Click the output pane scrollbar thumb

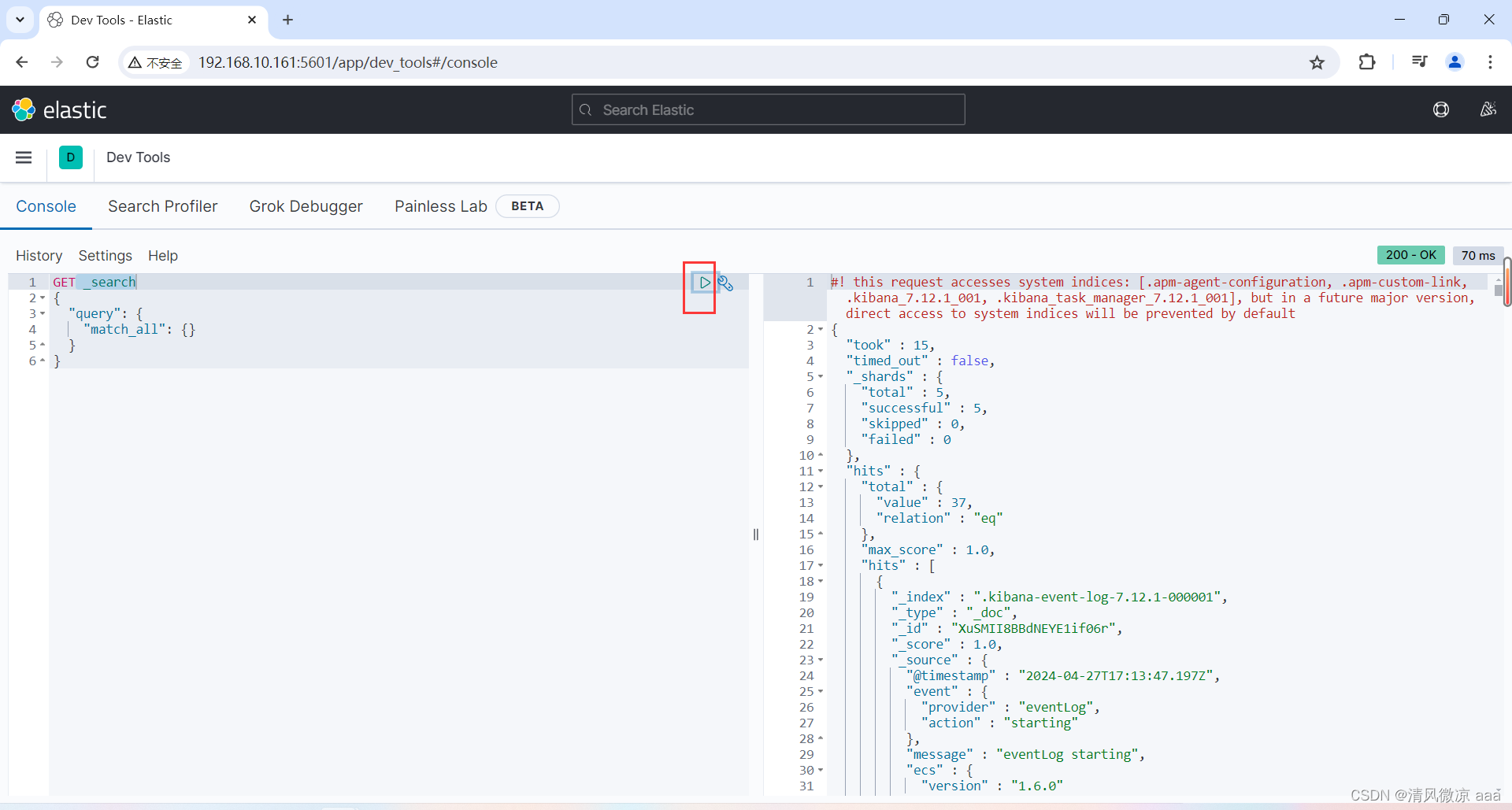[x=1498, y=290]
